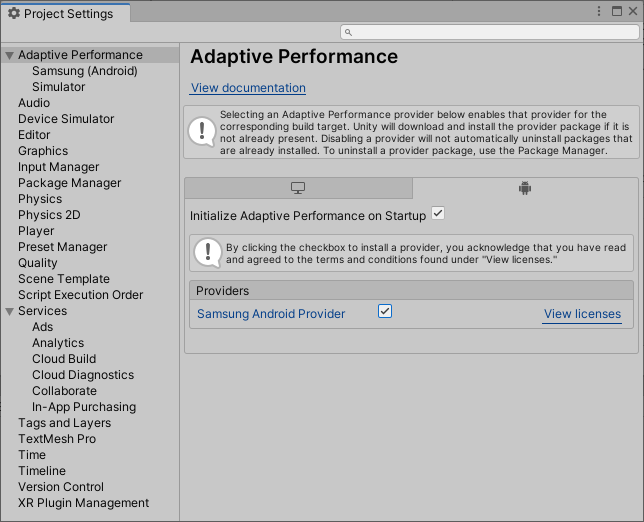Screen dimensions: 644x522
Task: Open Timeline settings
Action: coord(41,471)
